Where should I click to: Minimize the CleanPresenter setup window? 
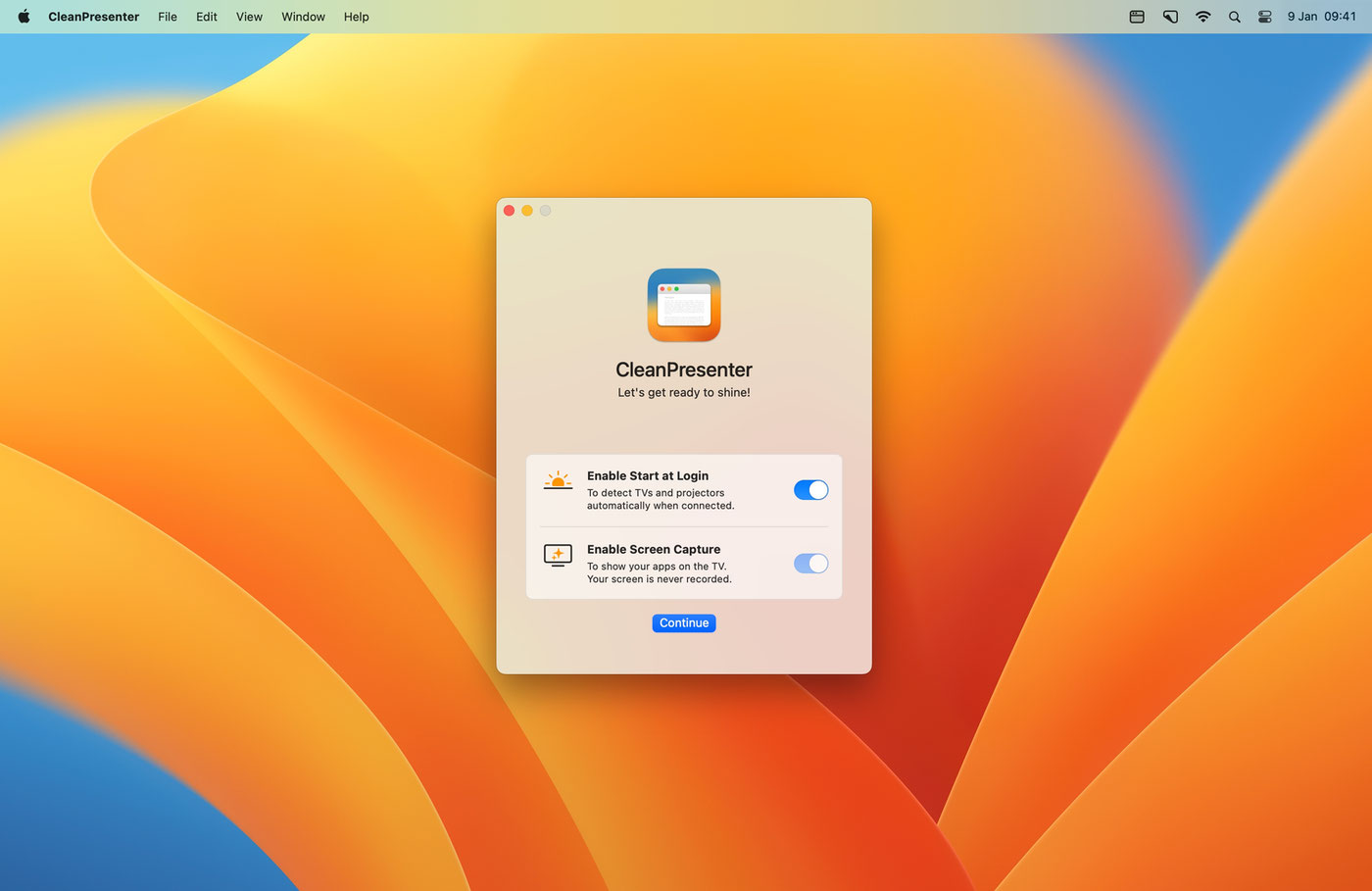pos(527,211)
